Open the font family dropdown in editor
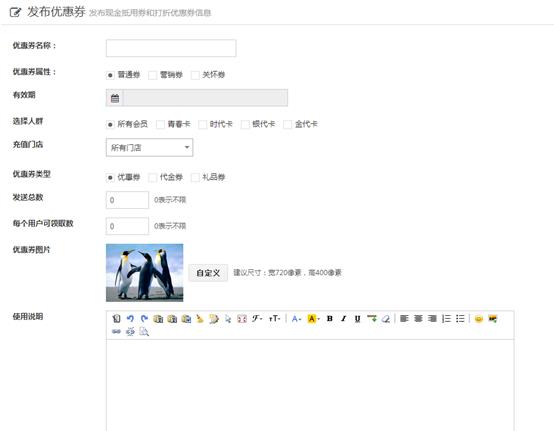Image resolution: width=554 pixels, height=431 pixels. click(257, 318)
